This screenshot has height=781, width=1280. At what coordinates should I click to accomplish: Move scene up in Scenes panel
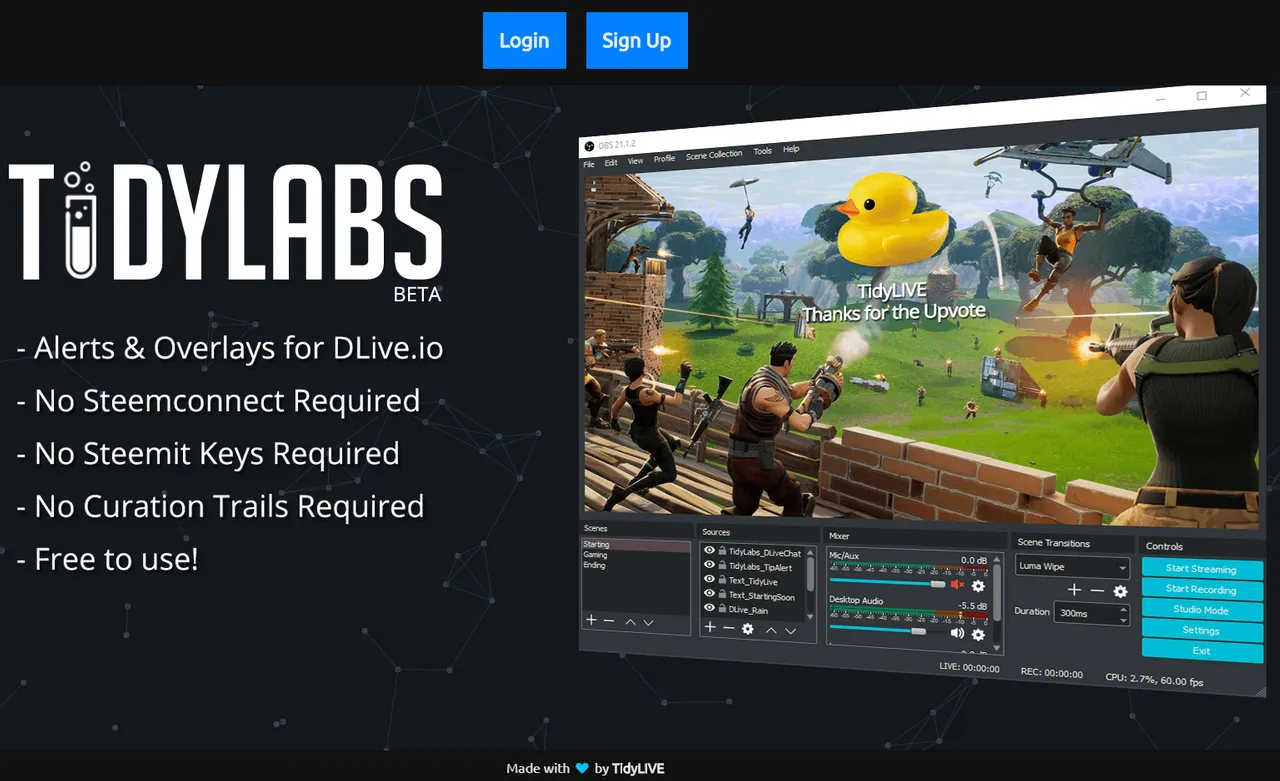[630, 622]
